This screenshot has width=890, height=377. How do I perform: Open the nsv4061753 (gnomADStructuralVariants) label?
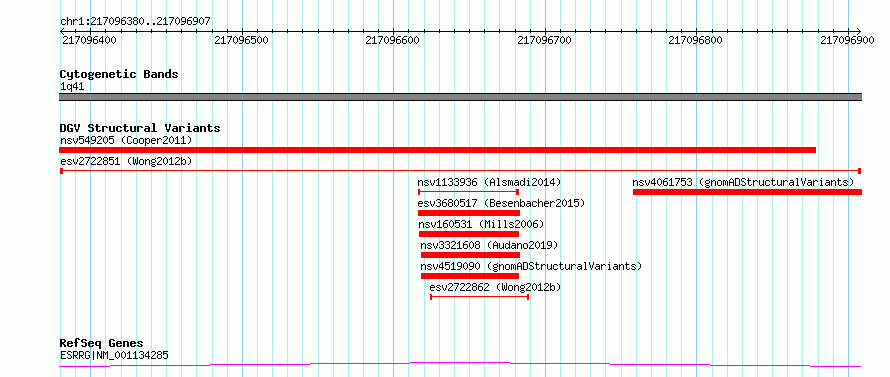tap(744, 182)
